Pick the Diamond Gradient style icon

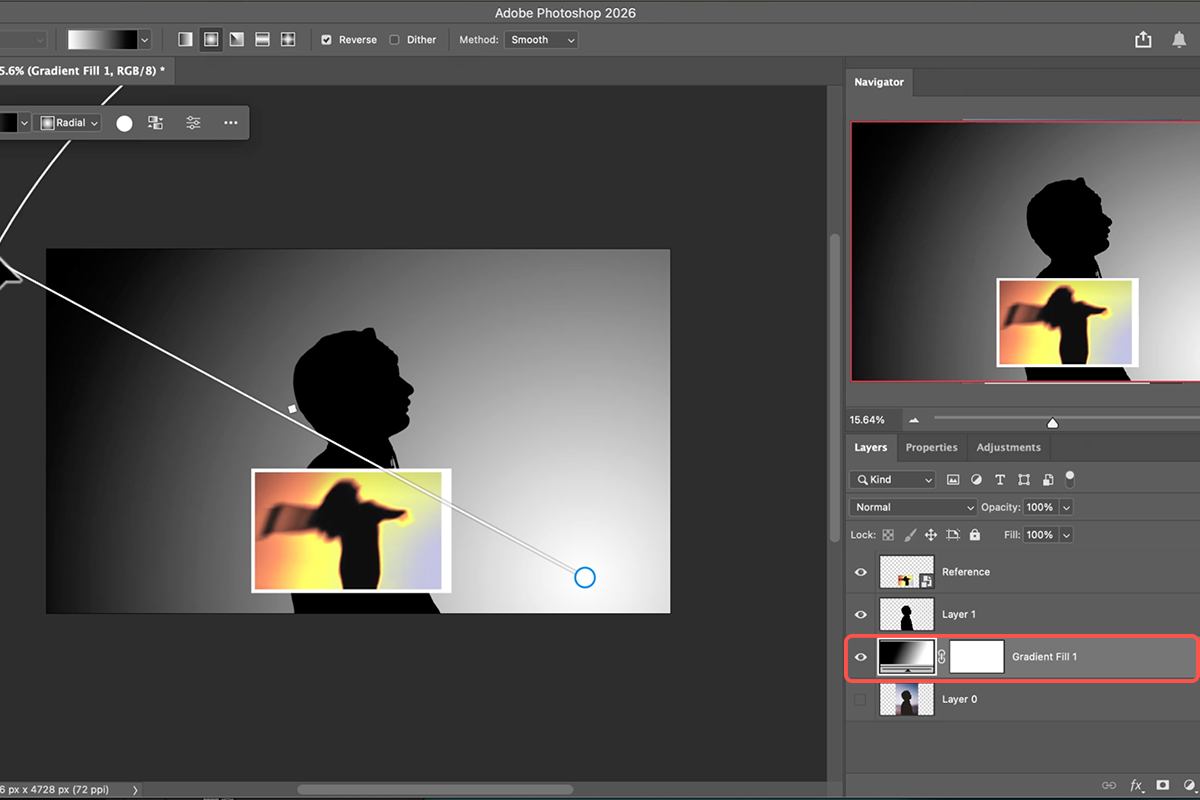pos(288,40)
